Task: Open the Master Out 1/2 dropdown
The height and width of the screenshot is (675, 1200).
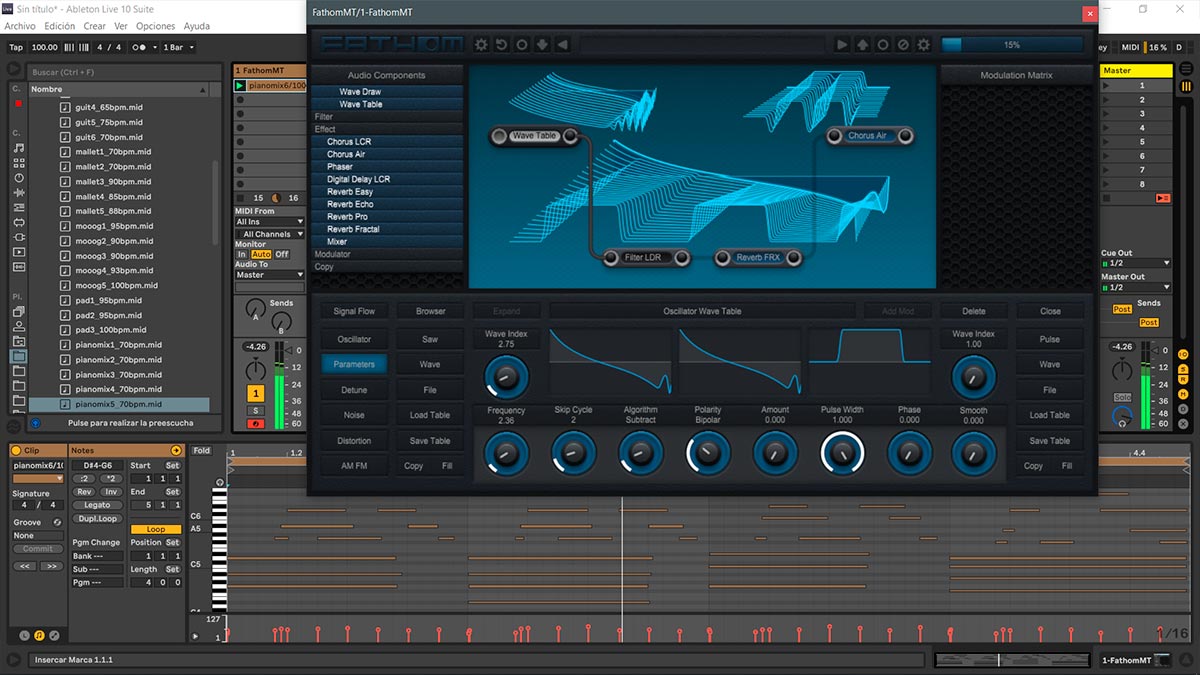Action: tap(1136, 288)
